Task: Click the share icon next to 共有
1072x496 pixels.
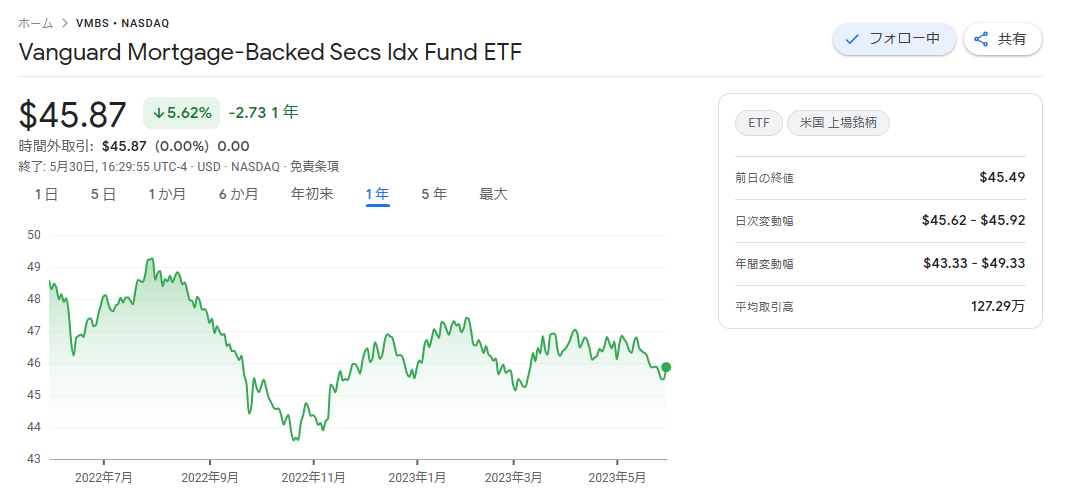Action: (x=981, y=39)
